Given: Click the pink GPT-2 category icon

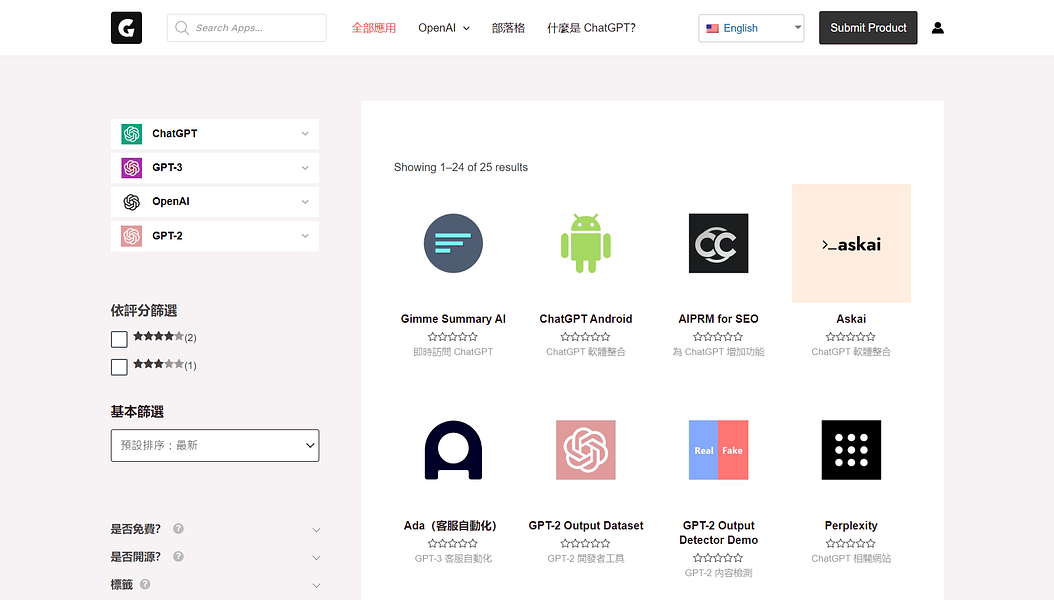Looking at the screenshot, I should pyautogui.click(x=132, y=236).
